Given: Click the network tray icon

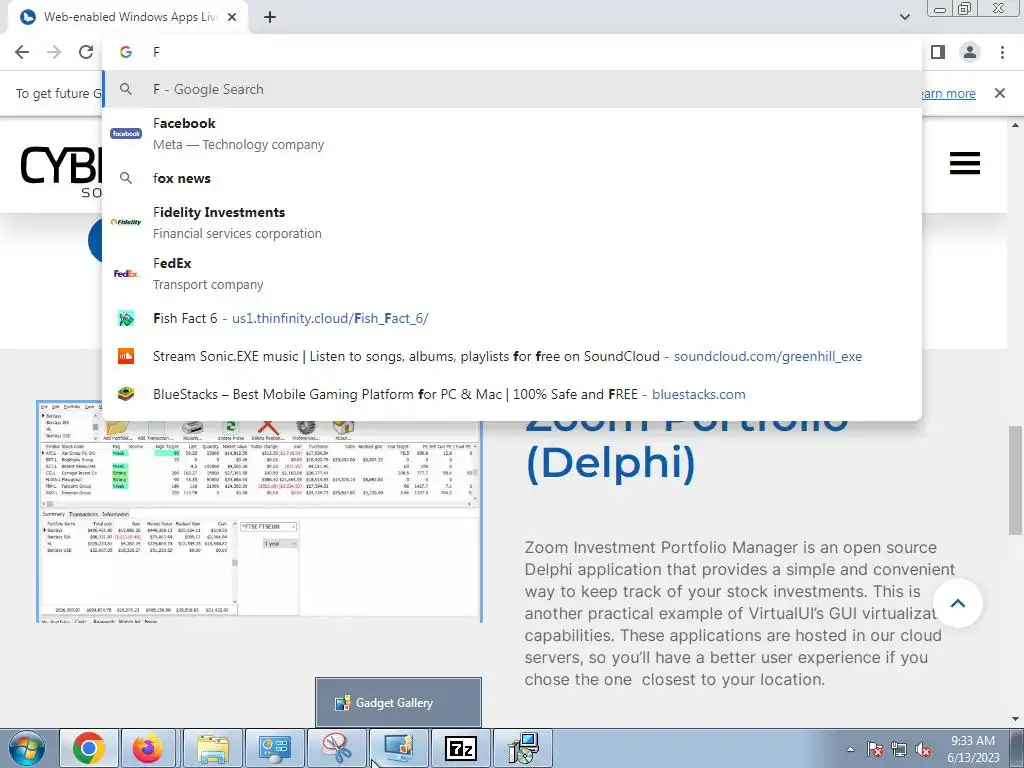Looking at the screenshot, I should (x=899, y=749).
